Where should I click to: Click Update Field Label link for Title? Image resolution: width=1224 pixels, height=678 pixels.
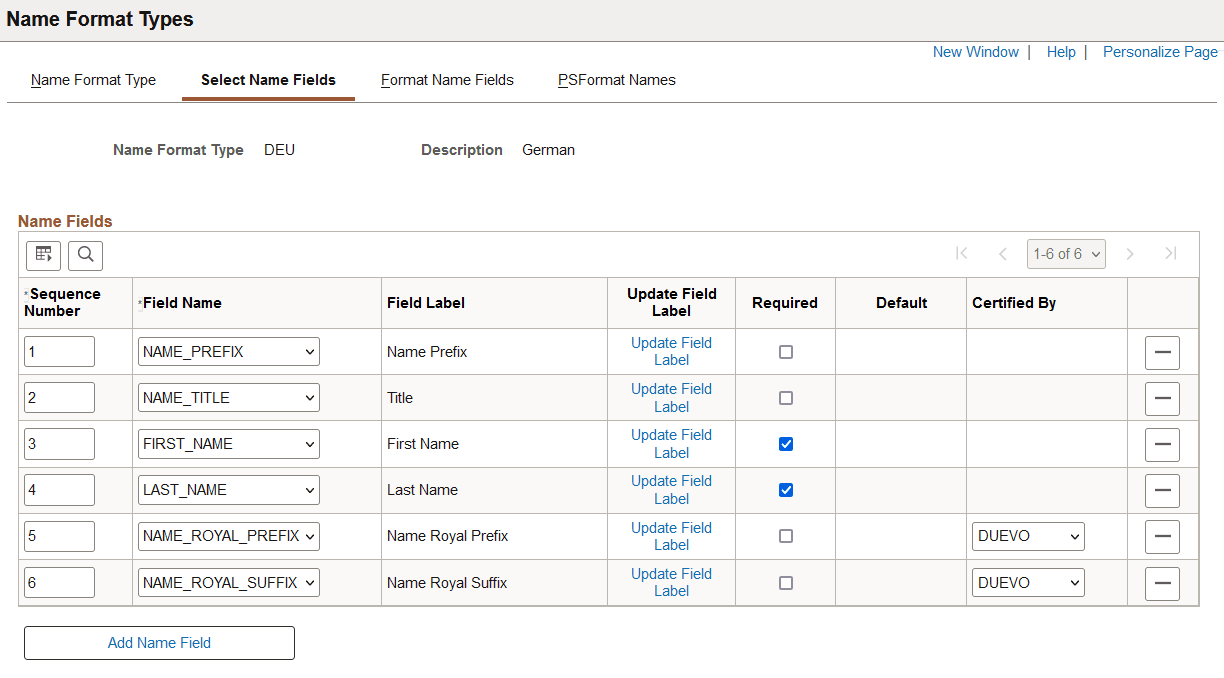click(671, 398)
